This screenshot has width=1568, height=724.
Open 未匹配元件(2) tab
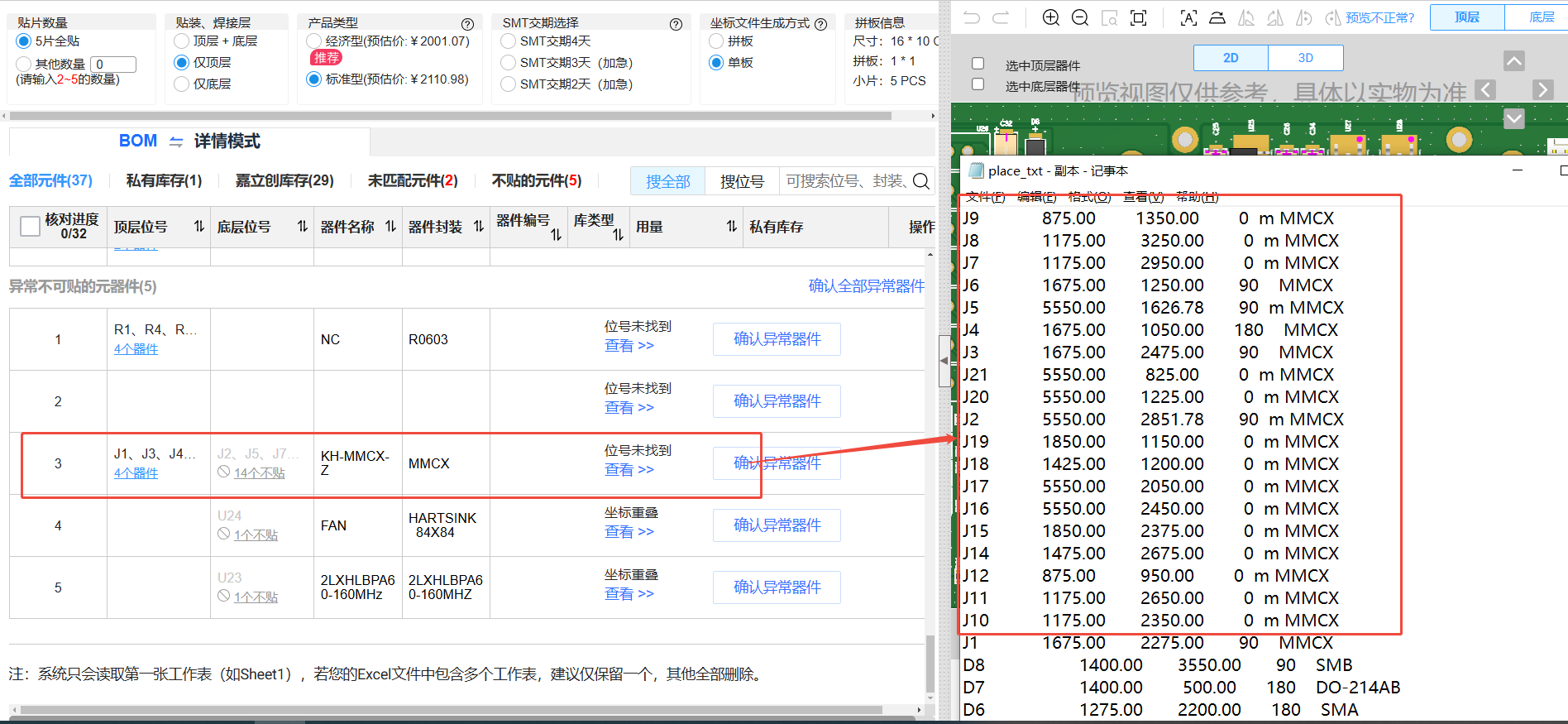click(413, 180)
